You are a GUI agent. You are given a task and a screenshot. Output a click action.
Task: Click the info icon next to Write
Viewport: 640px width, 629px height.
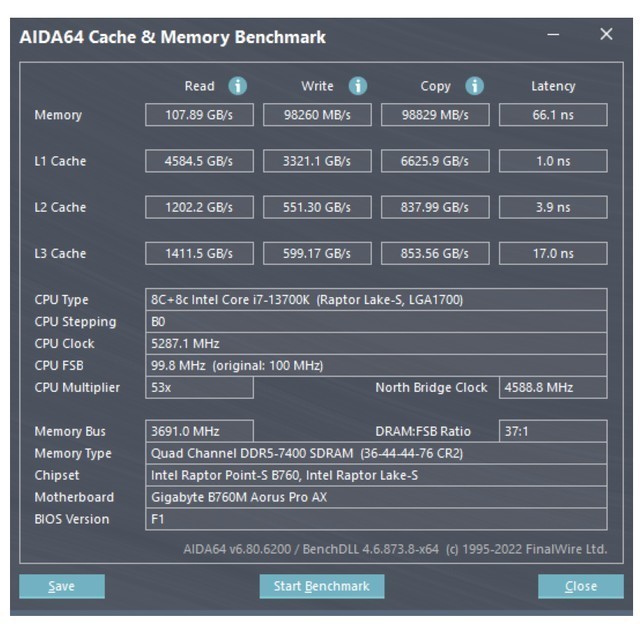pyautogui.click(x=358, y=86)
